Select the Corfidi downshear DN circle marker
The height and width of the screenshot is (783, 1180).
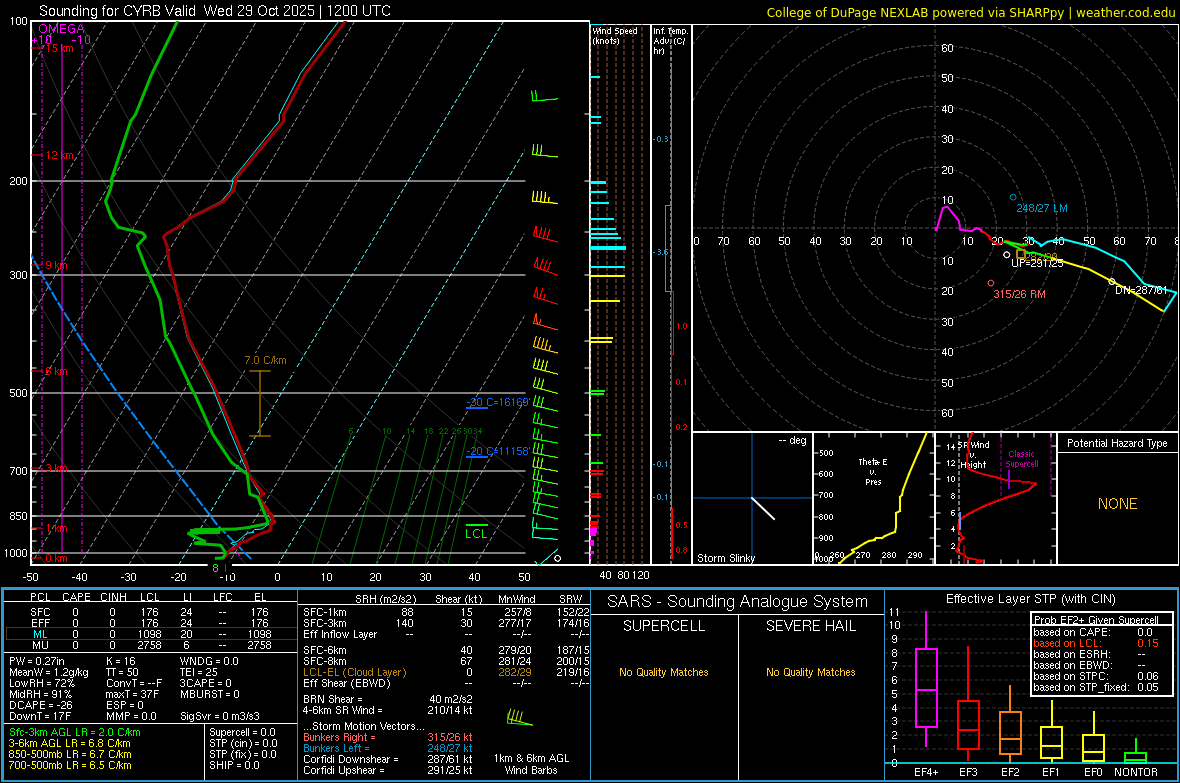tap(1112, 282)
